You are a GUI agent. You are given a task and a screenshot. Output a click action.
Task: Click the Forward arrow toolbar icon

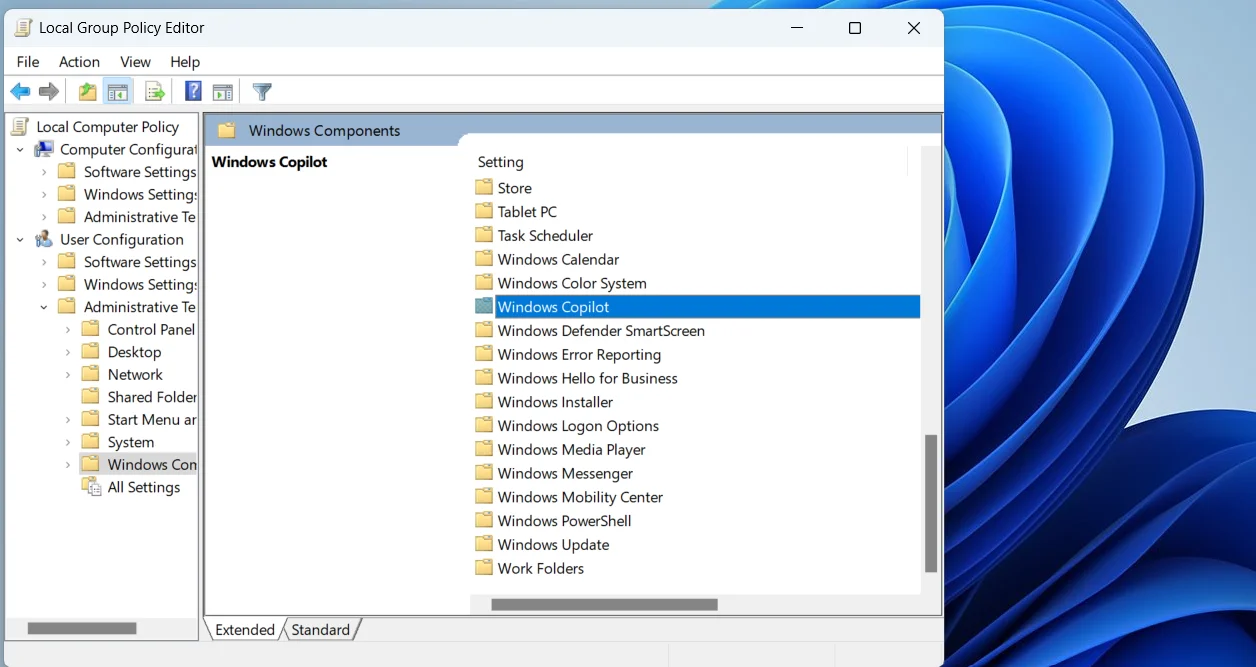coord(49,92)
